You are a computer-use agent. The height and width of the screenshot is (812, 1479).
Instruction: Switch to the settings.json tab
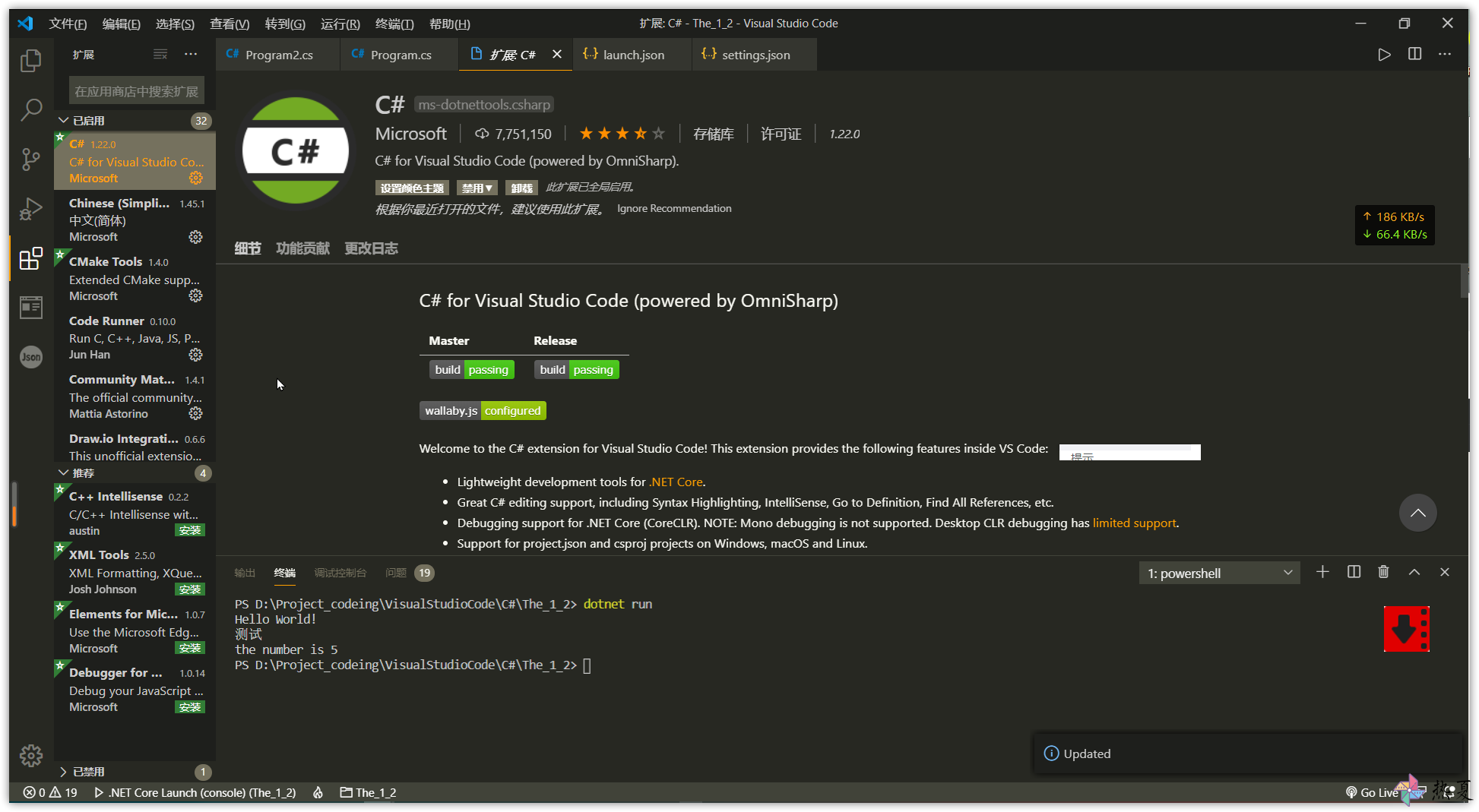click(755, 55)
